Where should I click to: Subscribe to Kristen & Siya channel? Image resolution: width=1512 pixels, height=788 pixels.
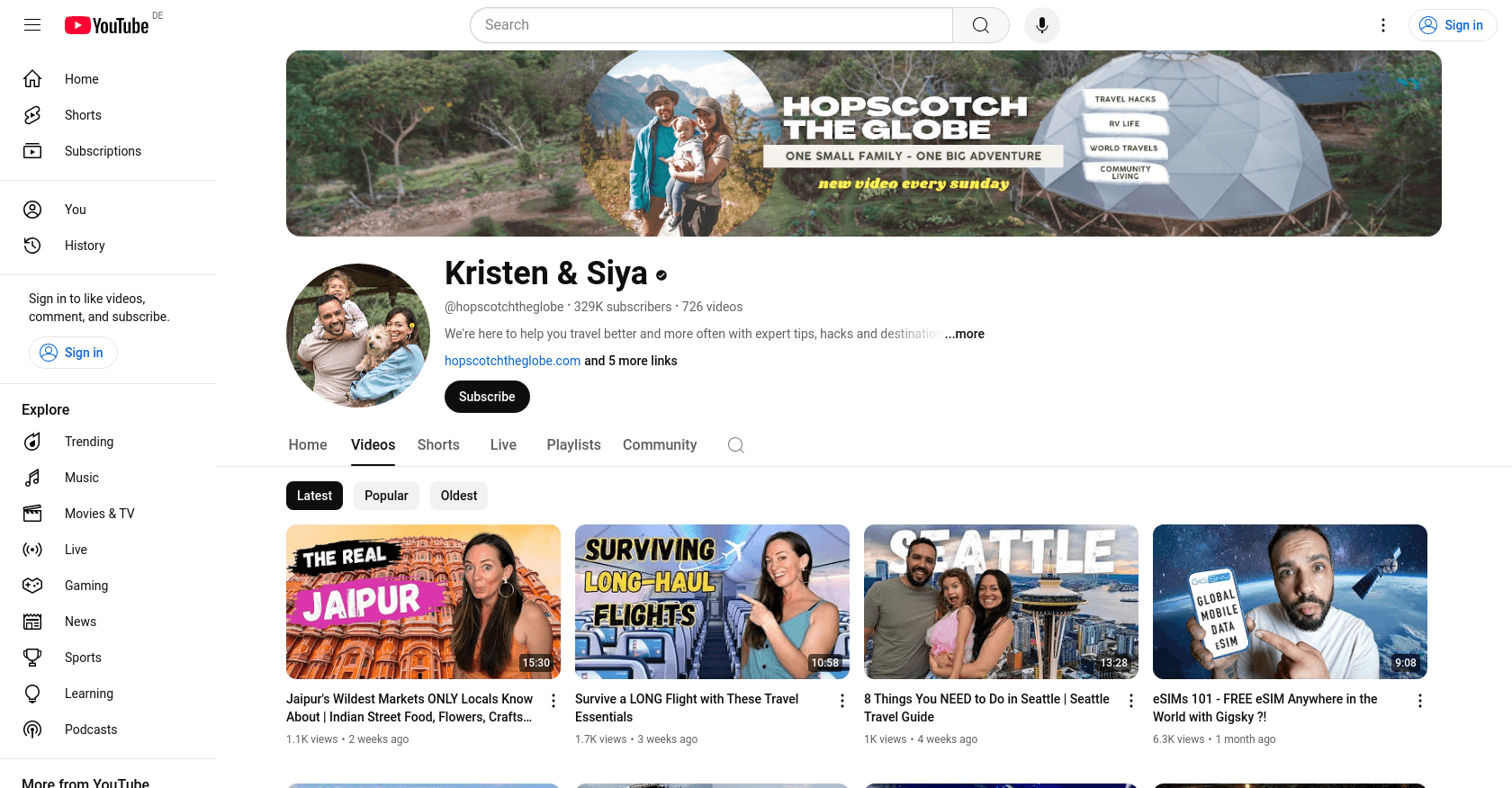pos(487,397)
